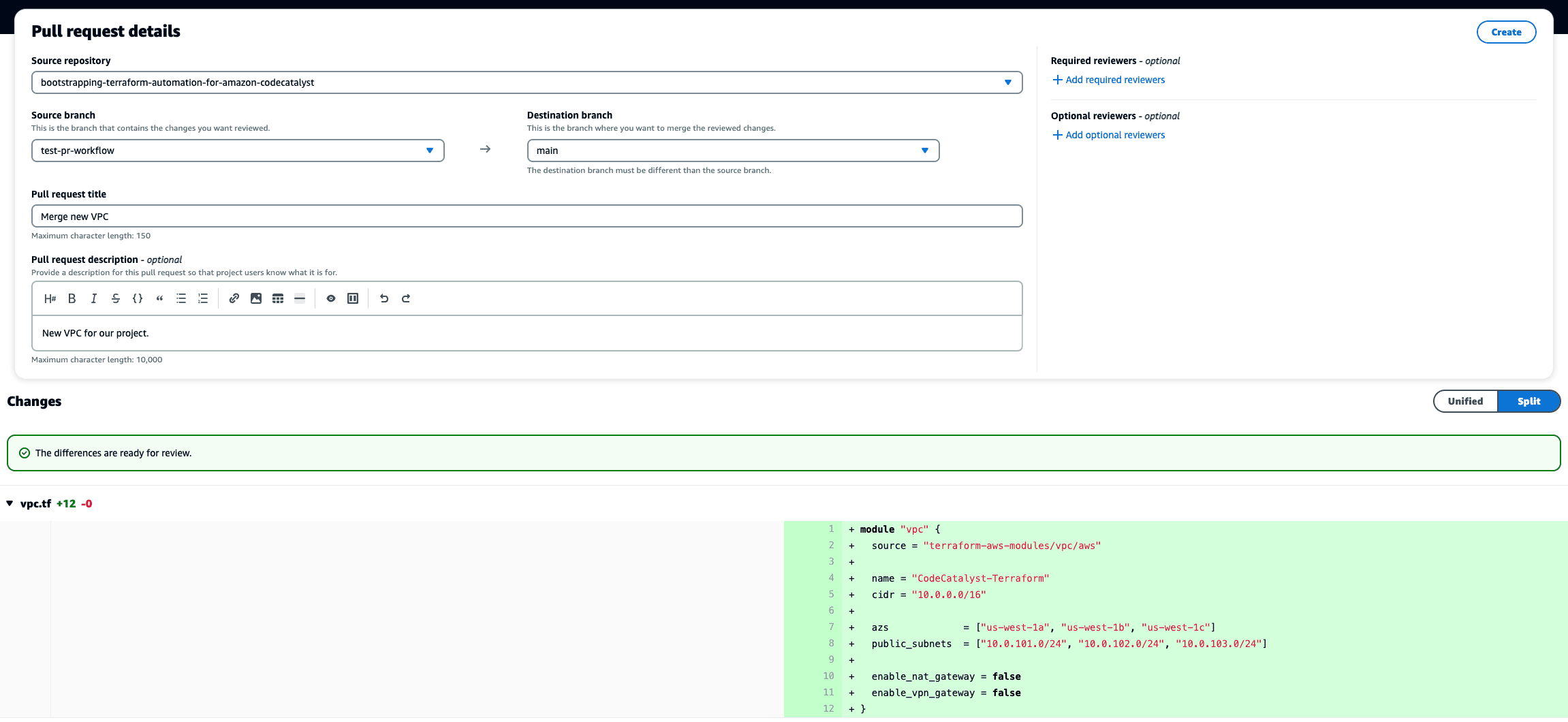The height and width of the screenshot is (722, 1568).
Task: Click the vpc.tf file name
Action: coord(35,503)
